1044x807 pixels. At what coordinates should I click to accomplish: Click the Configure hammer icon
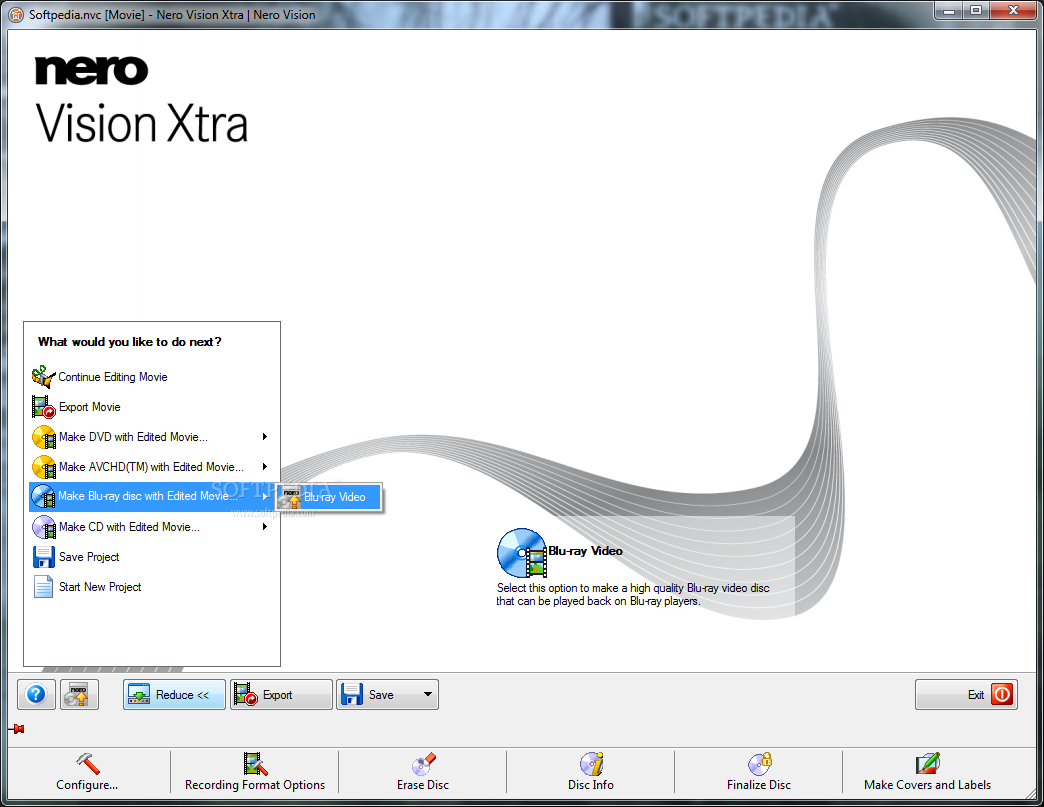(x=88, y=764)
